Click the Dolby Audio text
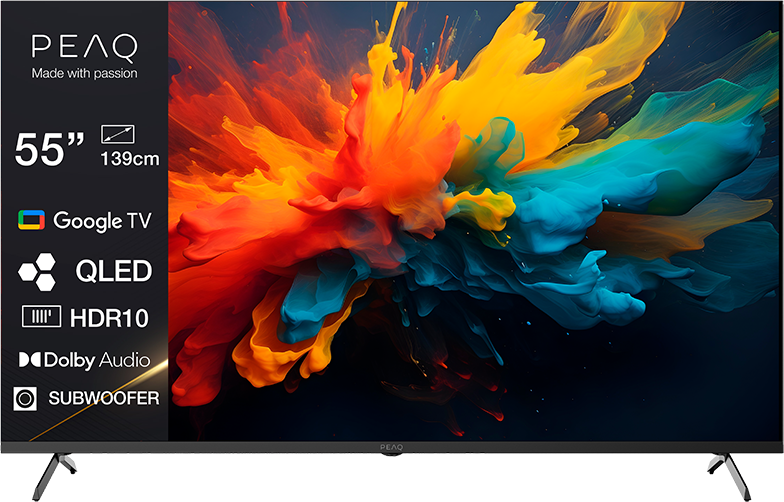This screenshot has width=784, height=502. pyautogui.click(x=97, y=360)
